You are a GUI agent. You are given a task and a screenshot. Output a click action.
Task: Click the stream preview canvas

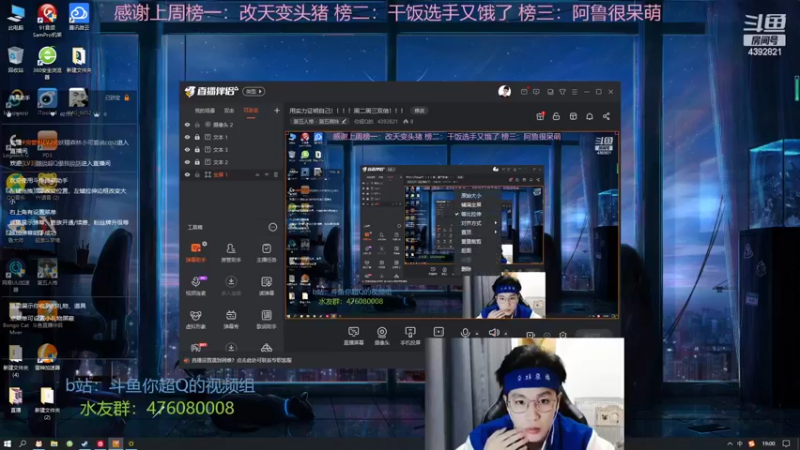(452, 225)
